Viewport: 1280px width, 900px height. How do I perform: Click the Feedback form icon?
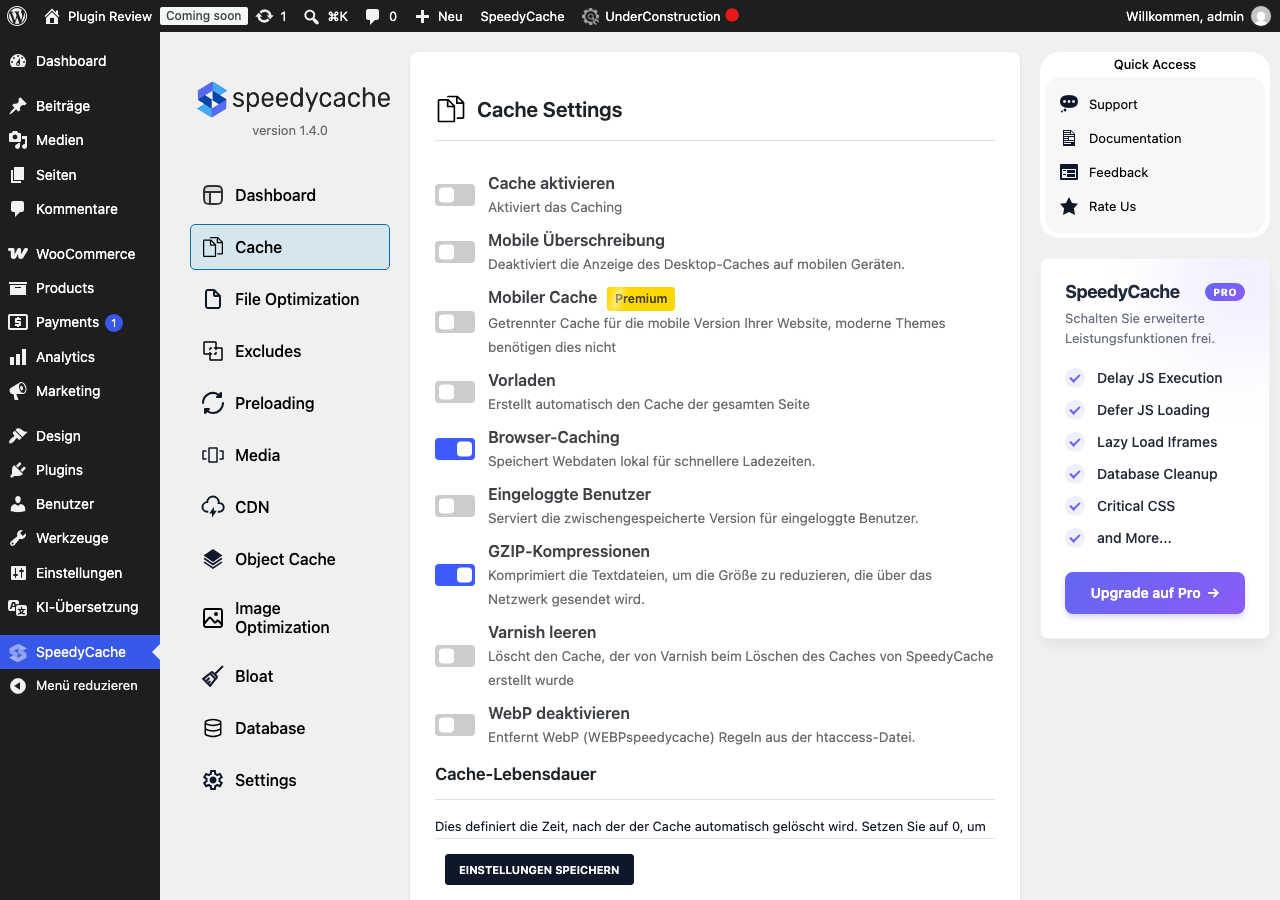1069,172
